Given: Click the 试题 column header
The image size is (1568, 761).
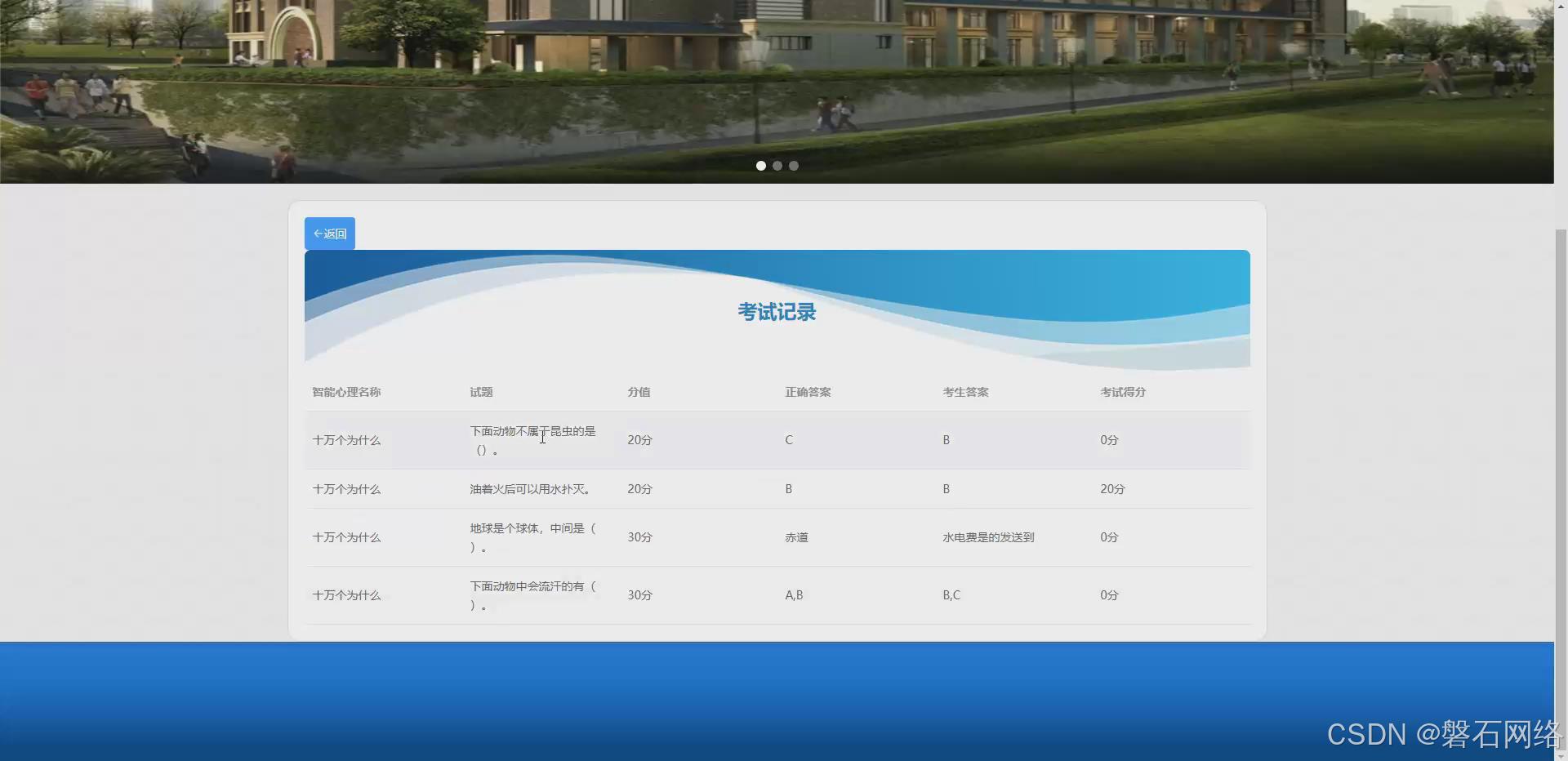Looking at the screenshot, I should [481, 392].
